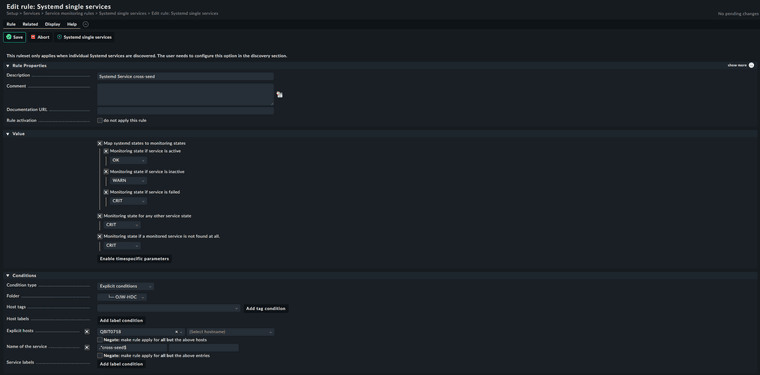760x375 pixels.
Task: Open the (Select hostname) dropdown
Action: pos(231,332)
